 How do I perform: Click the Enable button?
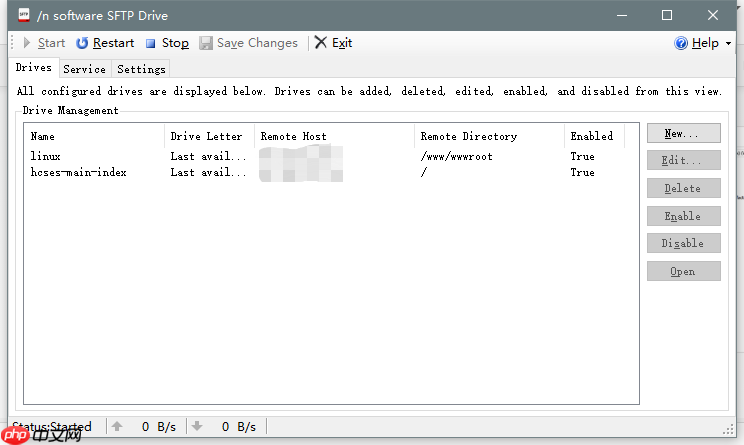[x=684, y=216]
